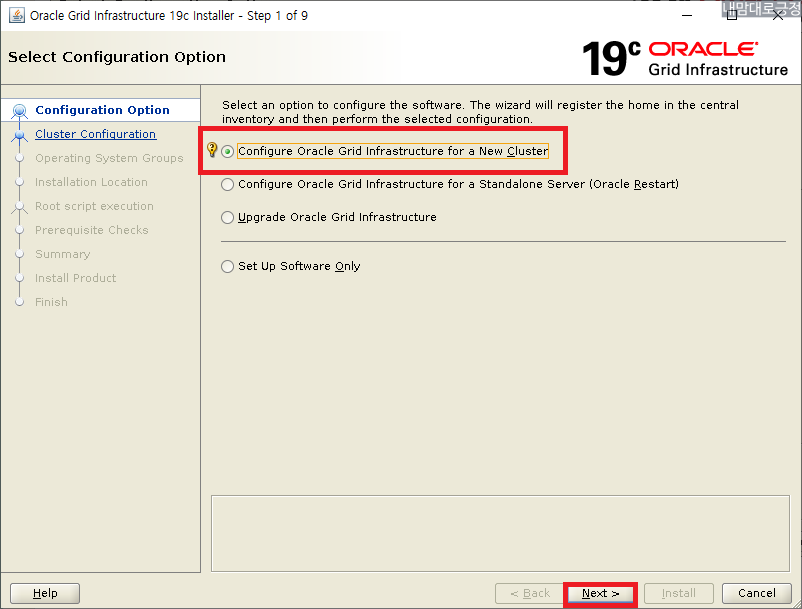This screenshot has height=609, width=802.
Task: Click the Cancel button
Action: 756,593
